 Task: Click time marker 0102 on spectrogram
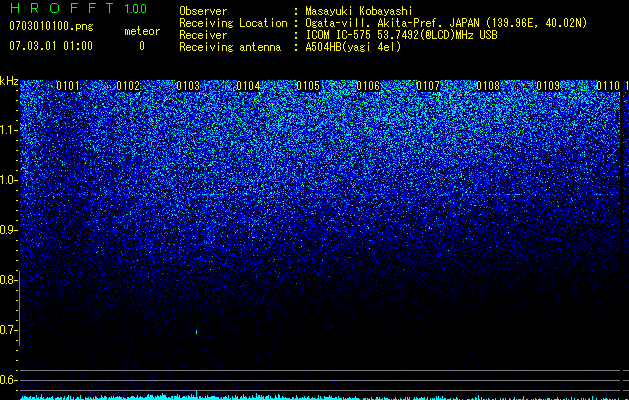click(128, 86)
